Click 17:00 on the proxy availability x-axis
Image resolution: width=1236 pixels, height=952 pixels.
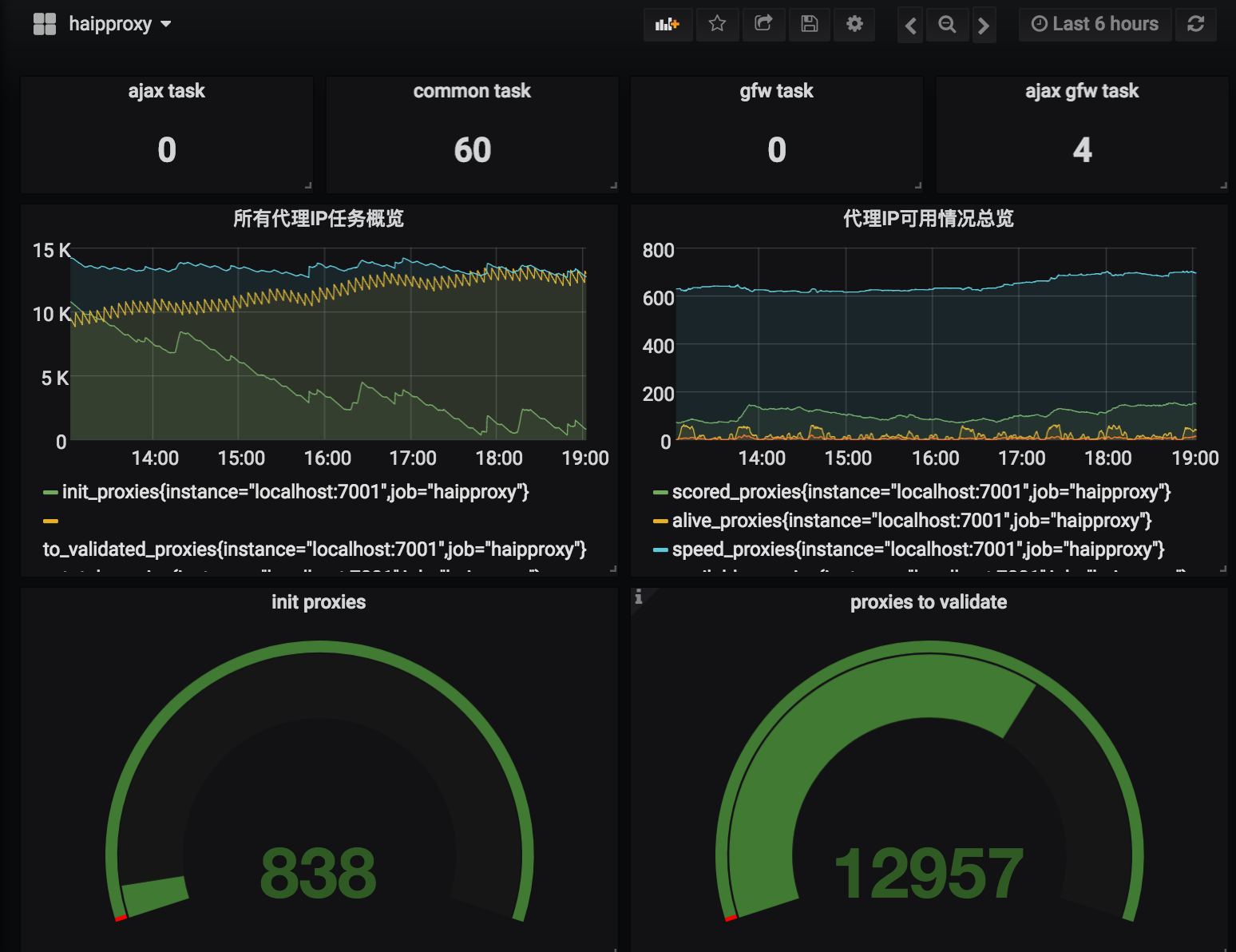1022,458
